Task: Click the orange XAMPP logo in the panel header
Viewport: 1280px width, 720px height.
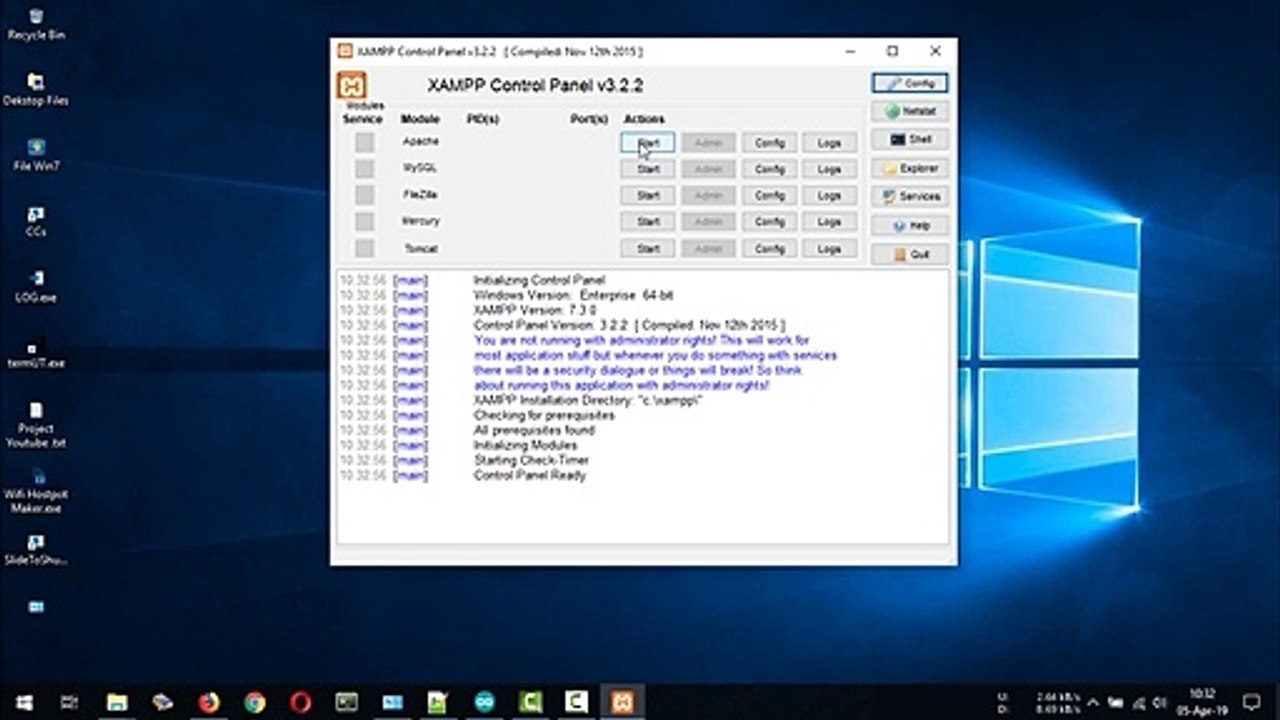Action: tap(352, 85)
